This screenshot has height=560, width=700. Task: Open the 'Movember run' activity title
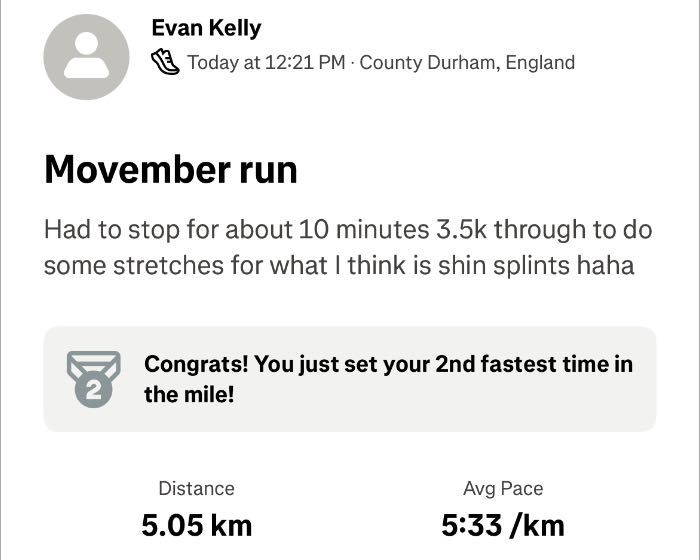tap(171, 170)
